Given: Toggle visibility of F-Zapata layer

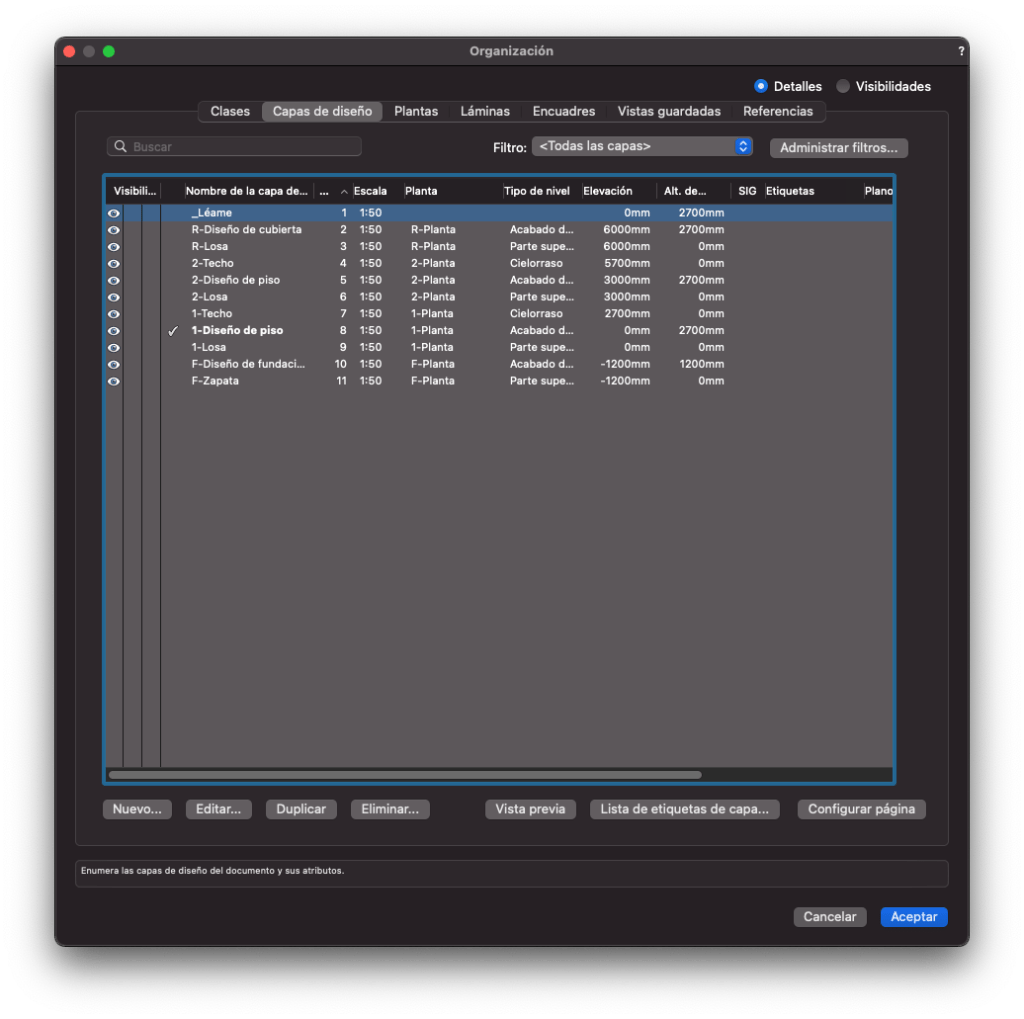Looking at the screenshot, I should pyautogui.click(x=114, y=381).
